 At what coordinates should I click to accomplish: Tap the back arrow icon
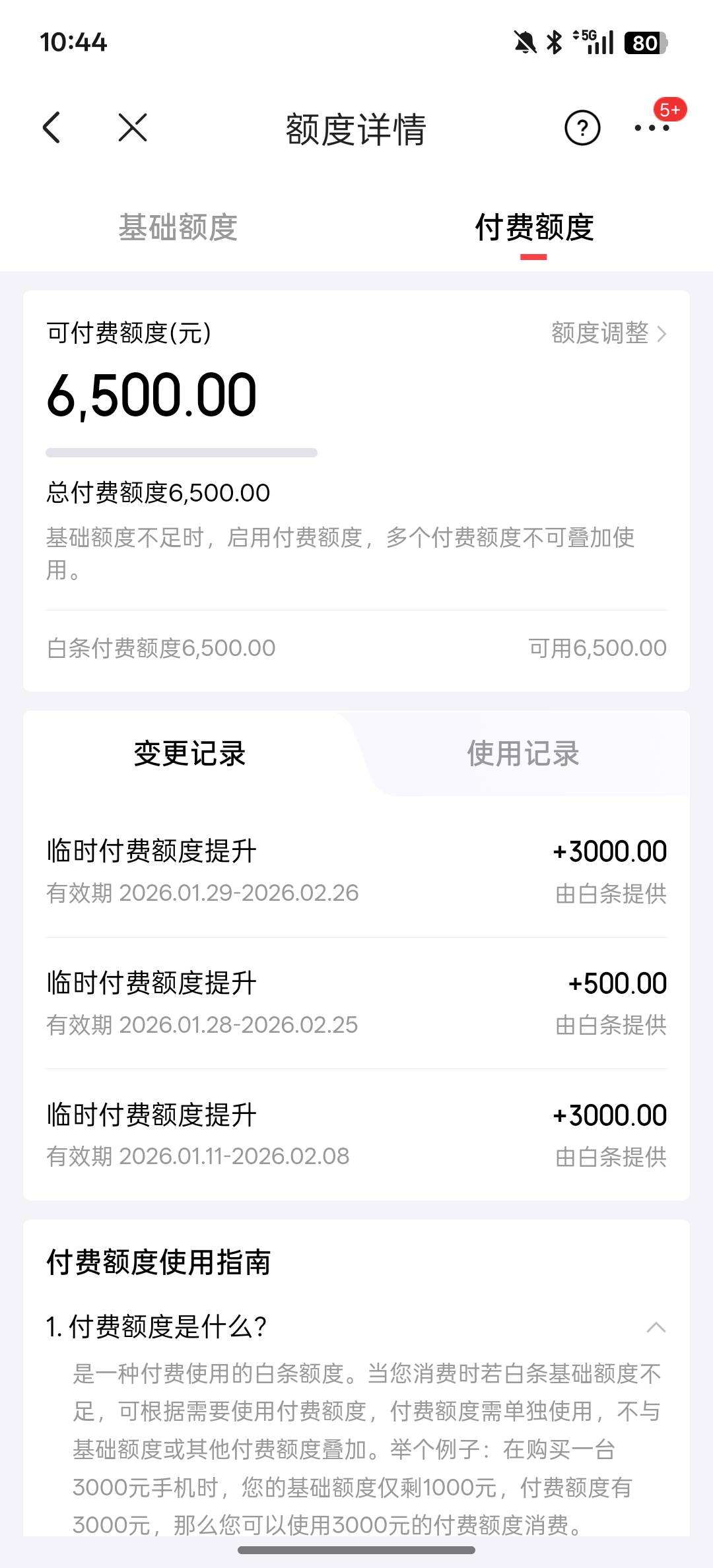51,127
